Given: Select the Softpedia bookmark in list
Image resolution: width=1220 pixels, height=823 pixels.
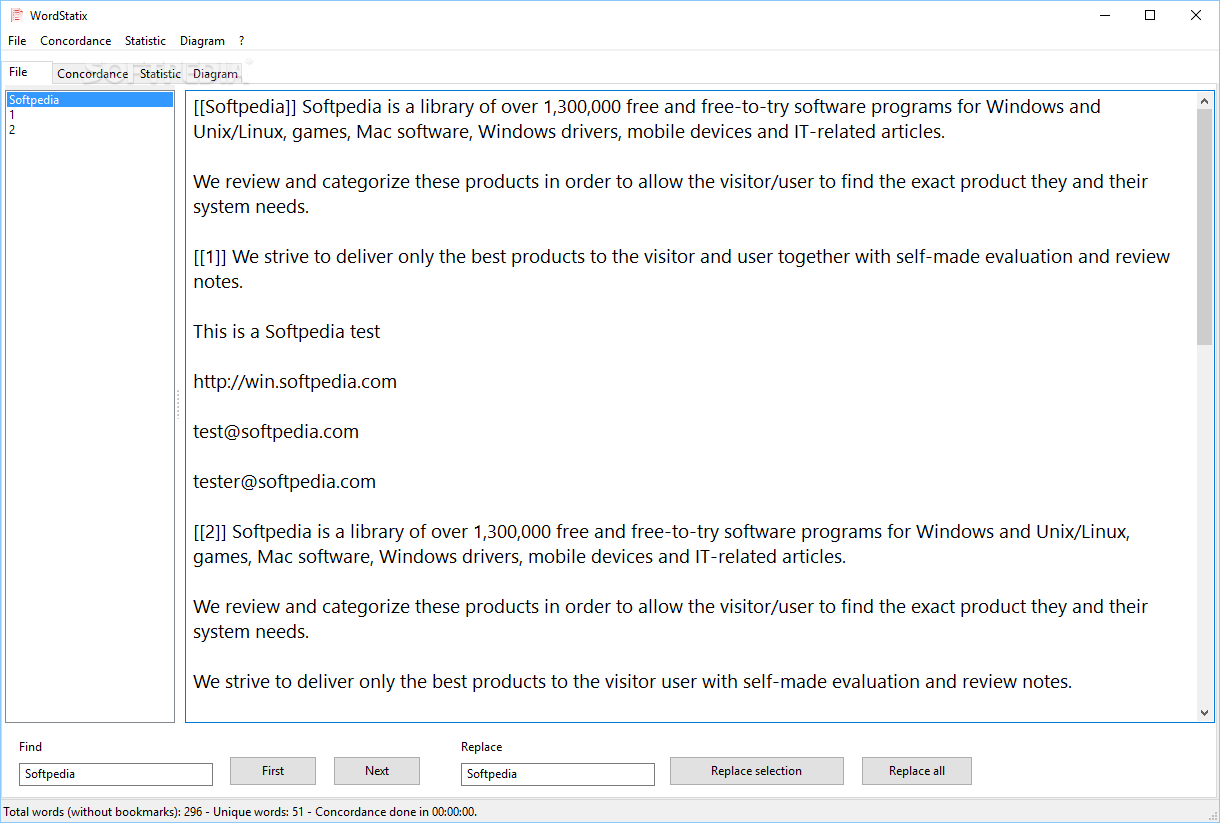Looking at the screenshot, I should click(x=90, y=100).
